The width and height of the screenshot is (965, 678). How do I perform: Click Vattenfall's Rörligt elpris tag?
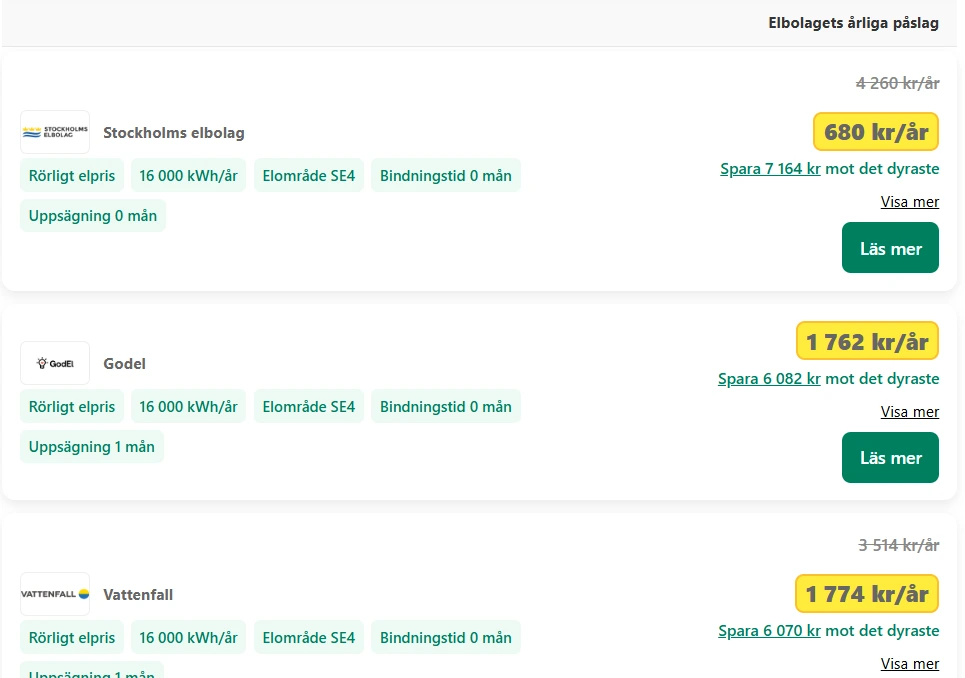click(x=72, y=638)
